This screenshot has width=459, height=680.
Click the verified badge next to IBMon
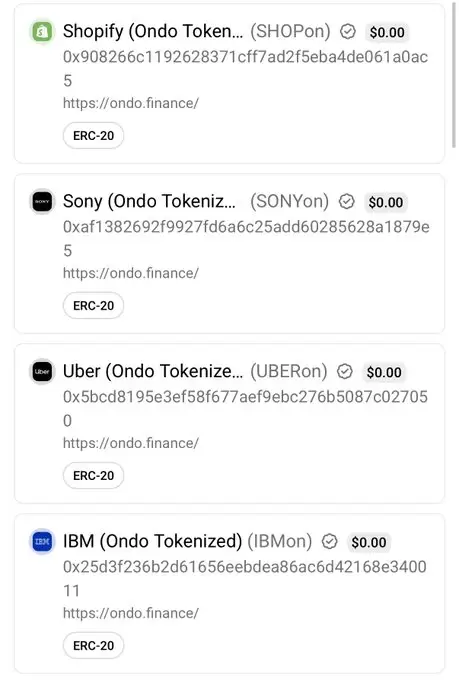329,541
